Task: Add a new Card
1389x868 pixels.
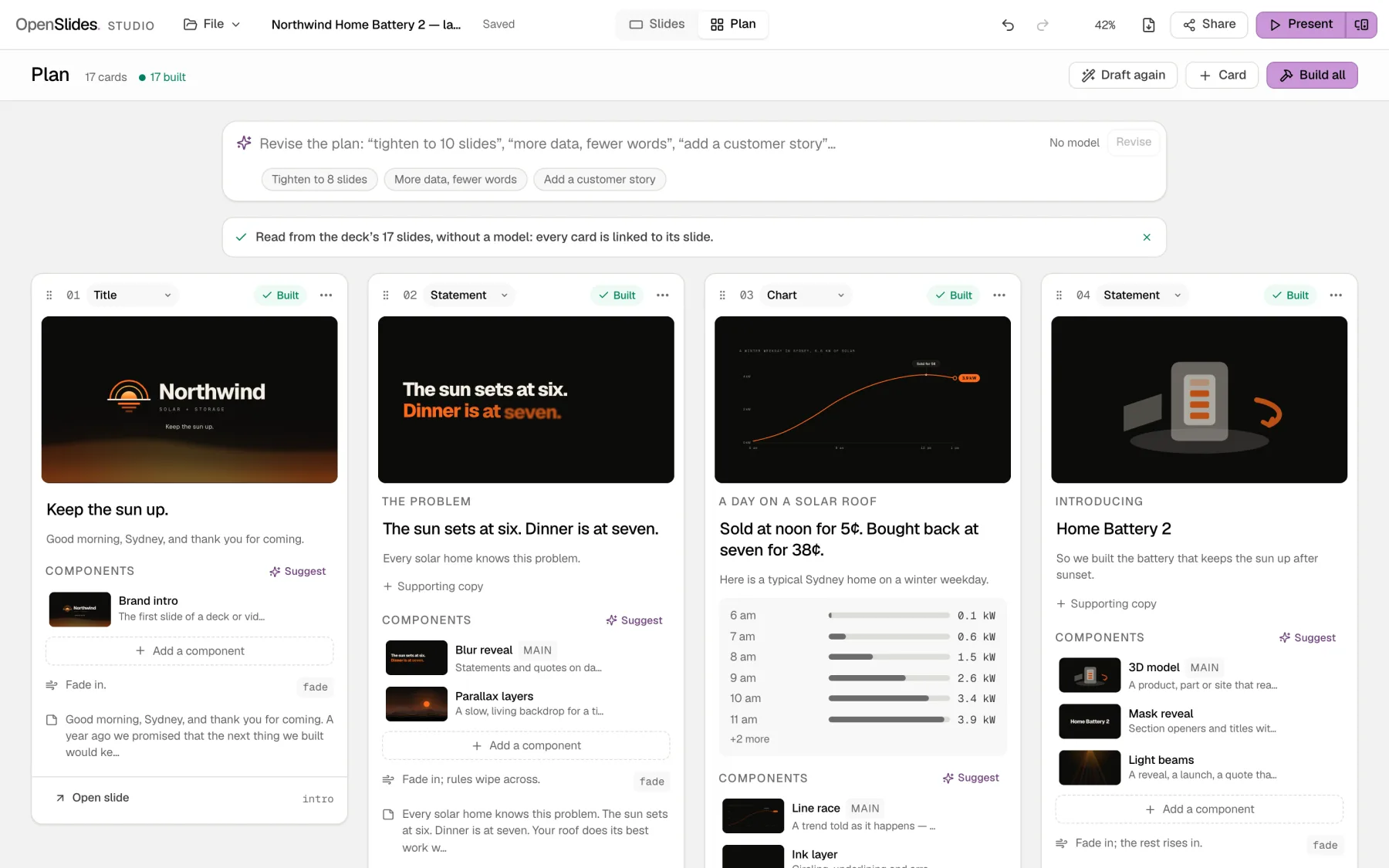Action: (1222, 75)
